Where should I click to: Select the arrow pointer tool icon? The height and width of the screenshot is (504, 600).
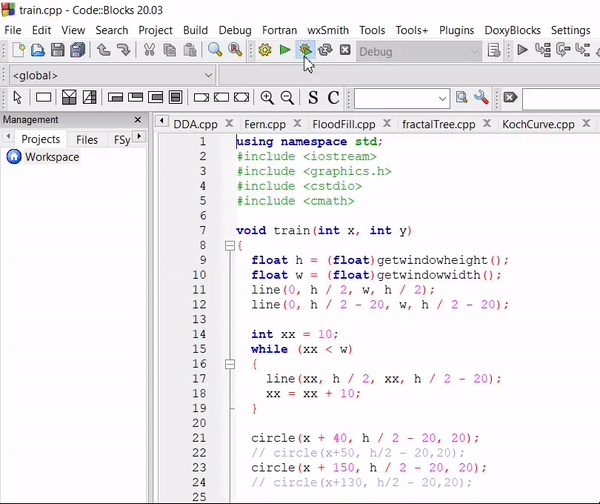click(18, 98)
